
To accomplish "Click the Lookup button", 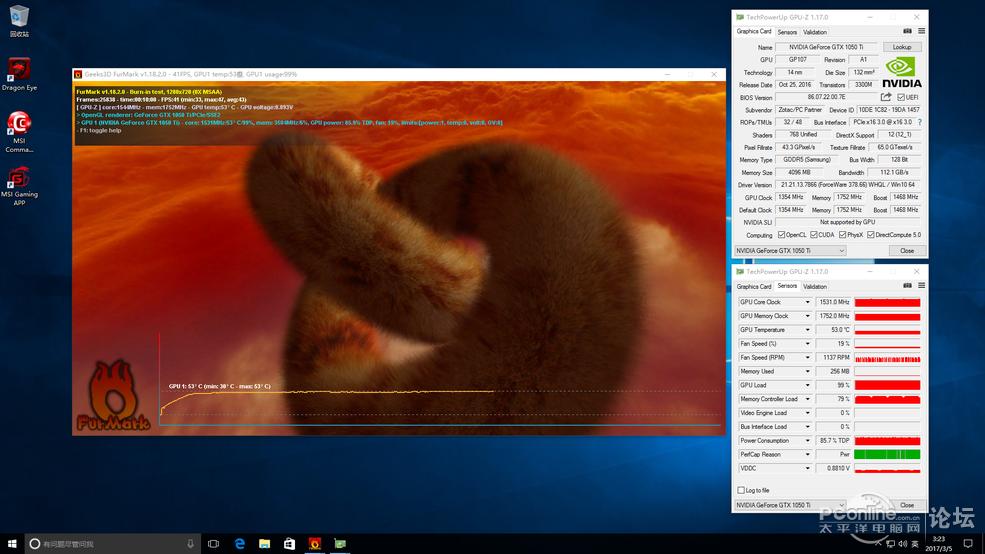I will coord(902,47).
